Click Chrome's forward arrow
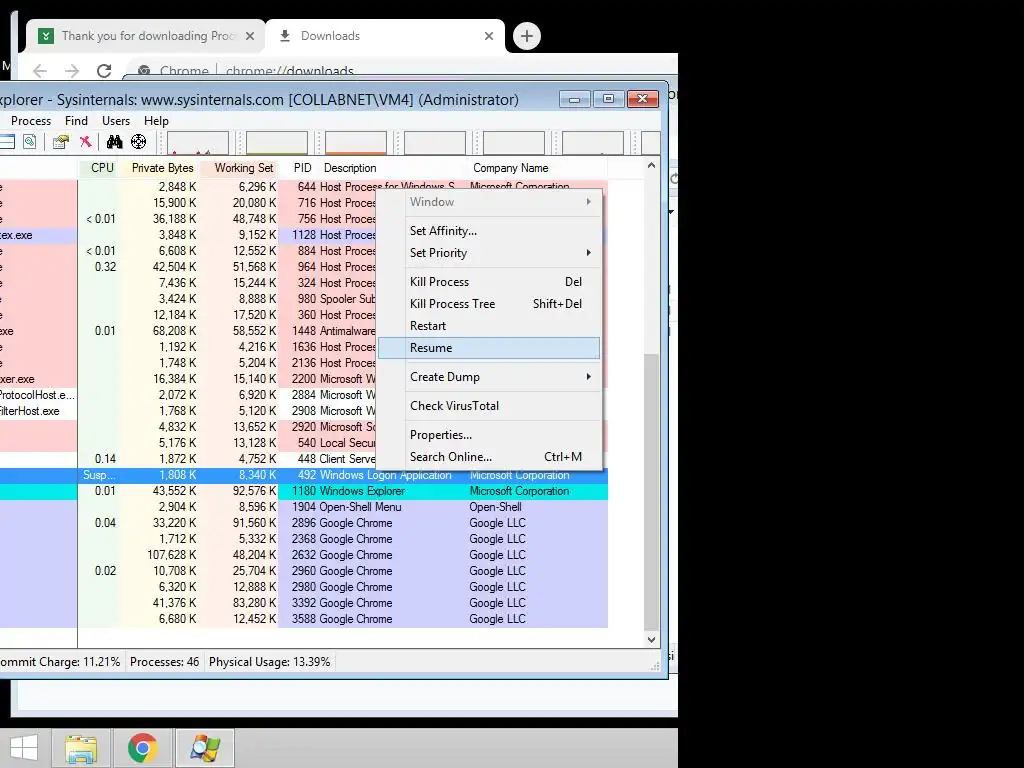 tap(72, 71)
